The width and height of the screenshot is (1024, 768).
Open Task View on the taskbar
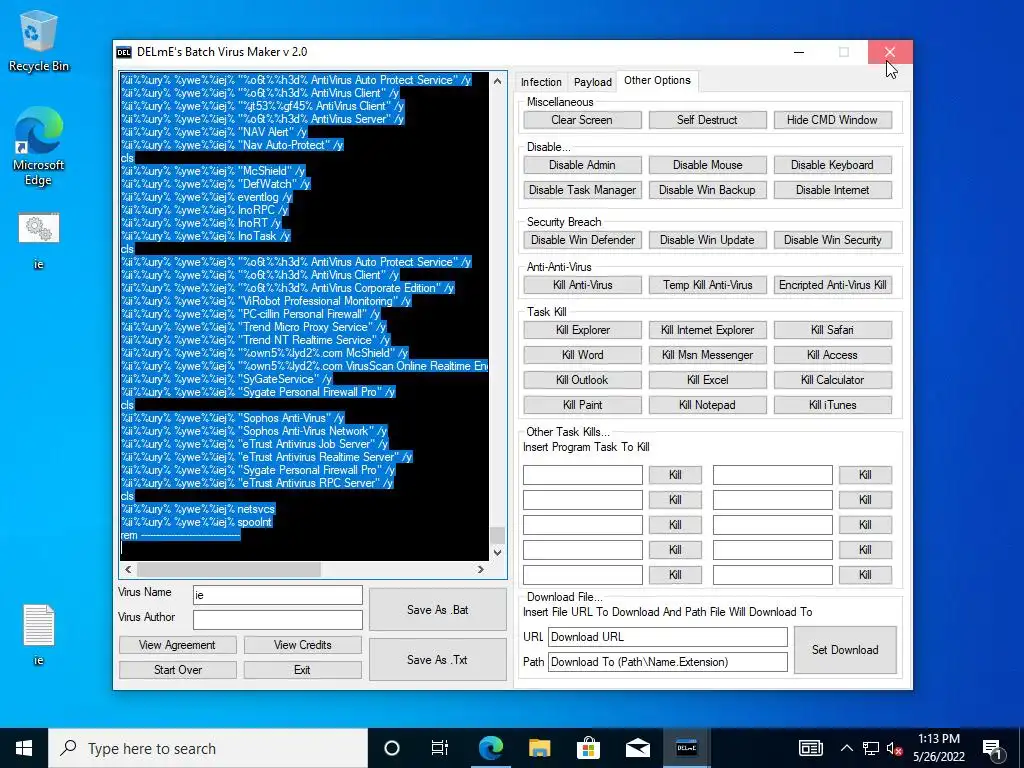coord(440,748)
